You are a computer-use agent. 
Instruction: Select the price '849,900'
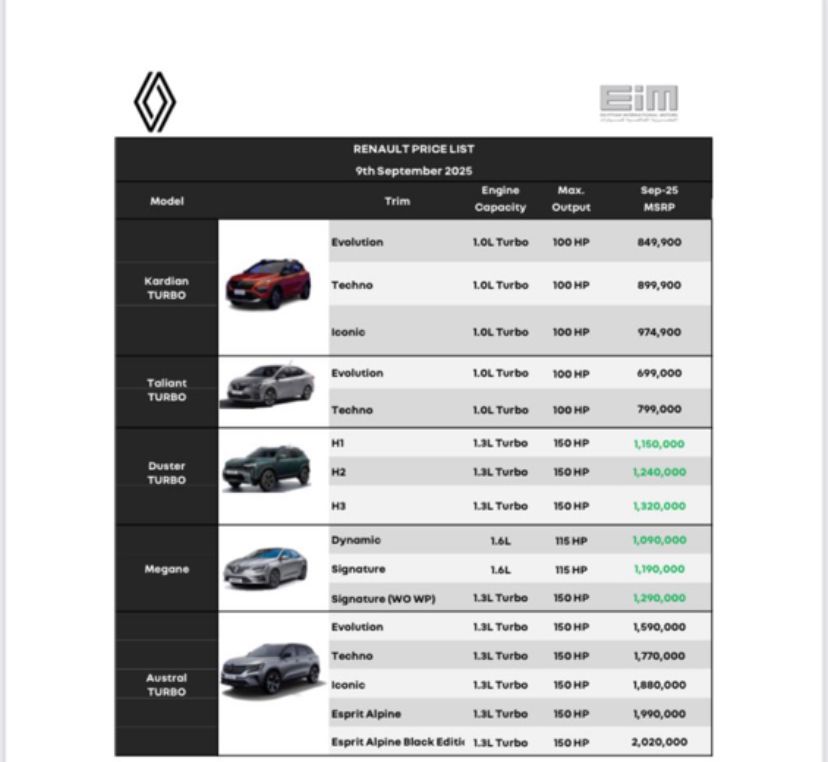(x=659, y=242)
